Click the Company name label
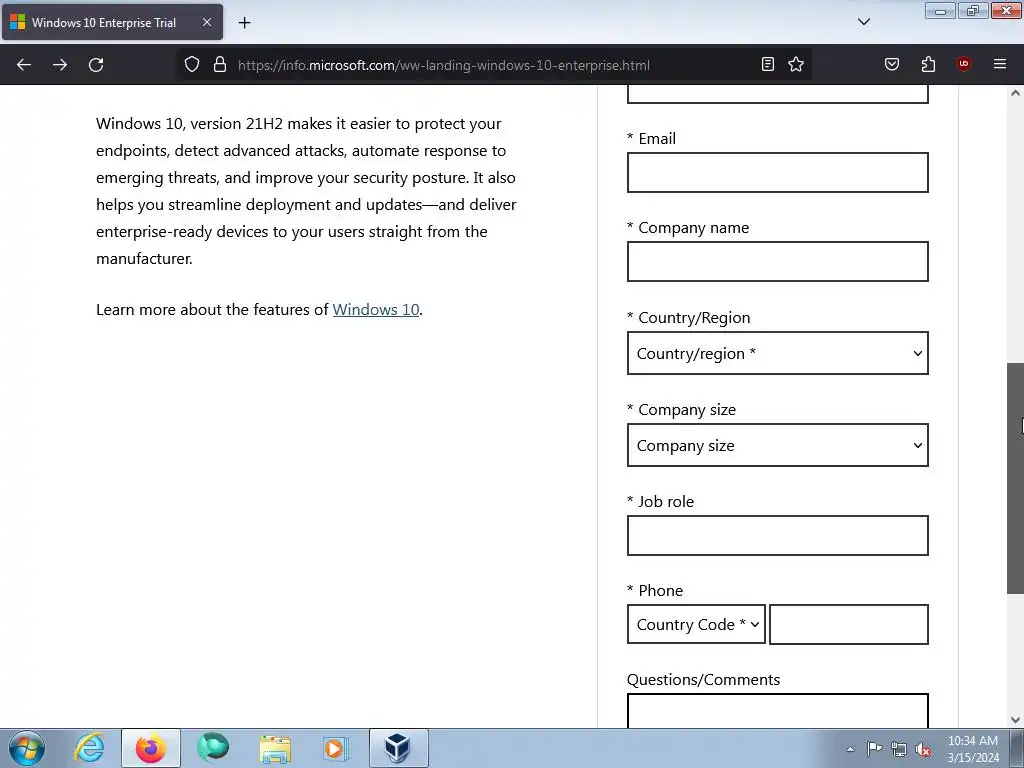The height and width of the screenshot is (768, 1024). click(x=688, y=227)
